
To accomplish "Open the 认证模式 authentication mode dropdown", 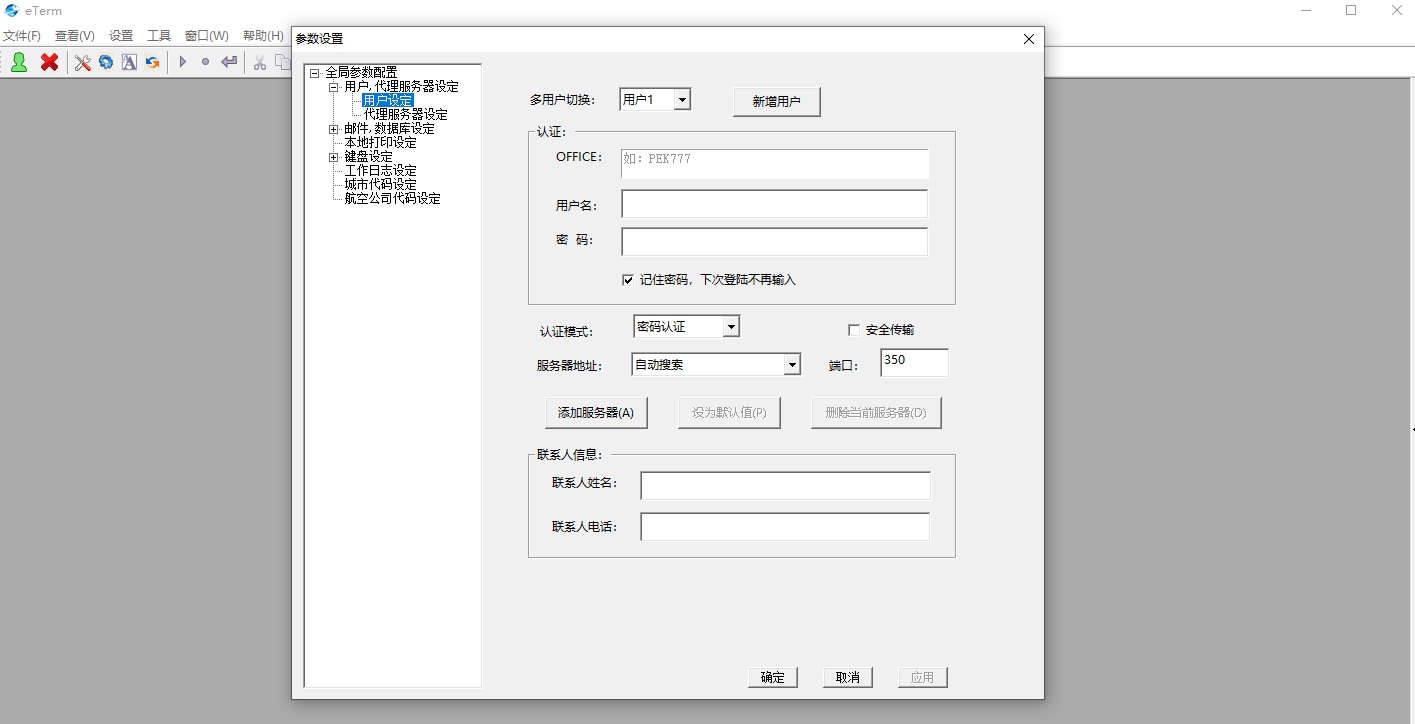I will point(730,327).
